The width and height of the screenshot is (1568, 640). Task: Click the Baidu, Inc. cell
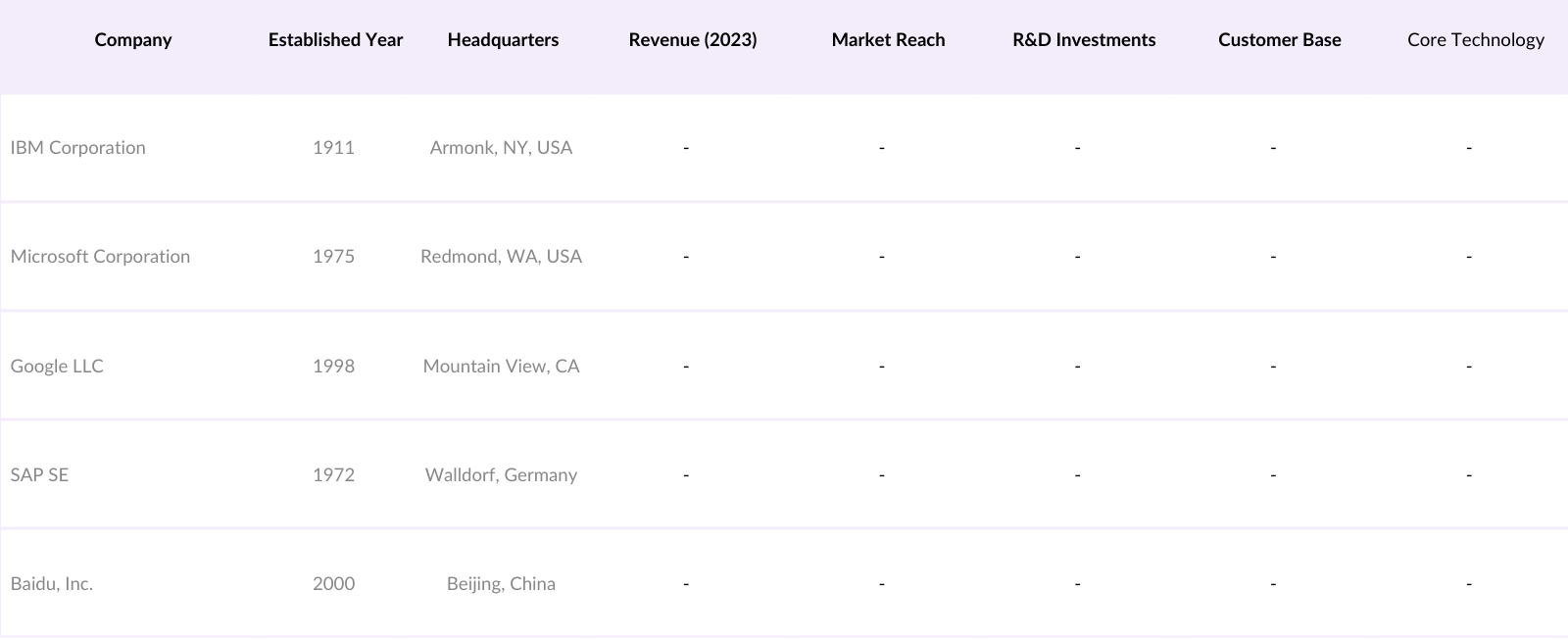coord(52,584)
